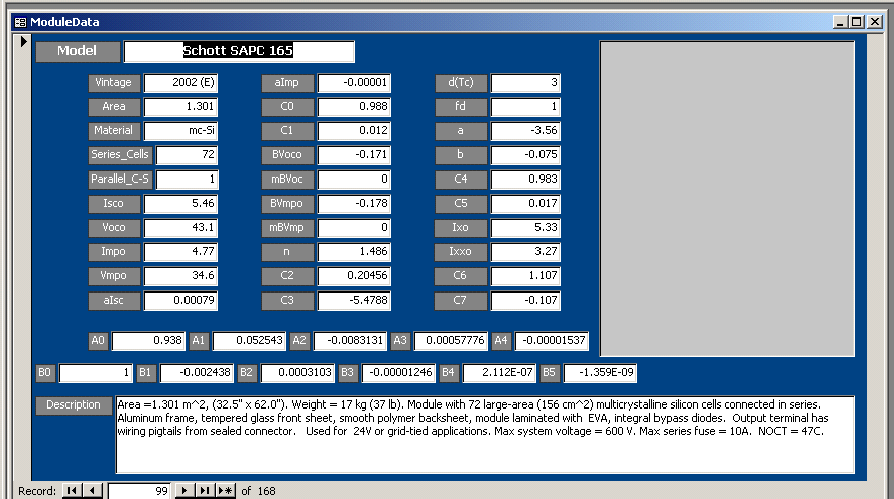This screenshot has height=499, width=894.
Task: Minimize the ModuleData window
Action: [840, 22]
